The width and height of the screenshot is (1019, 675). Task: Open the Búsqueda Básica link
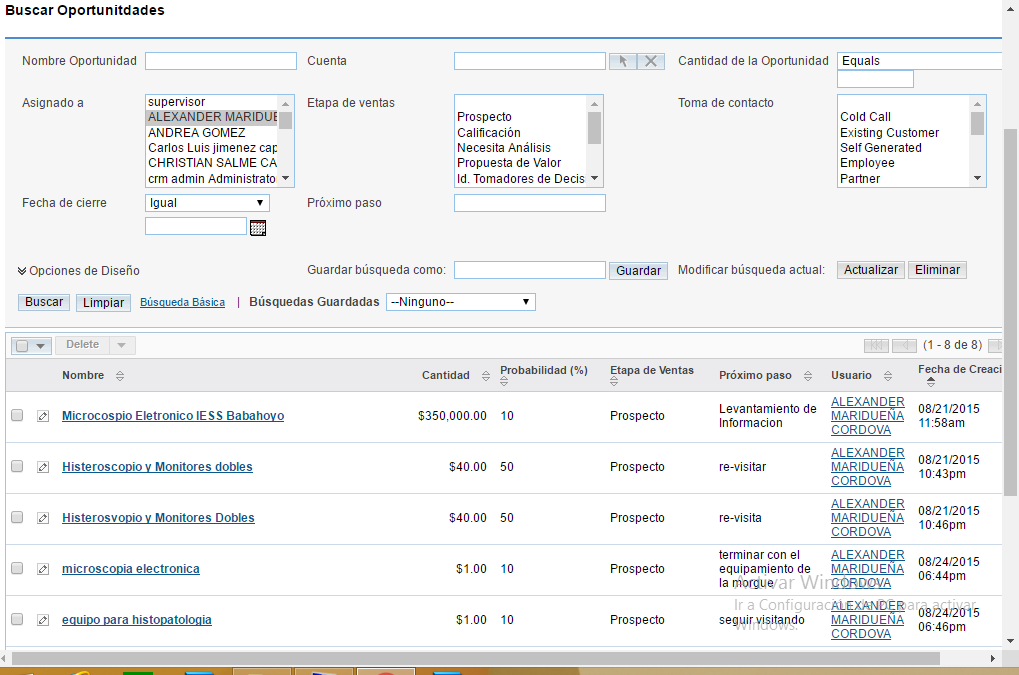[182, 302]
